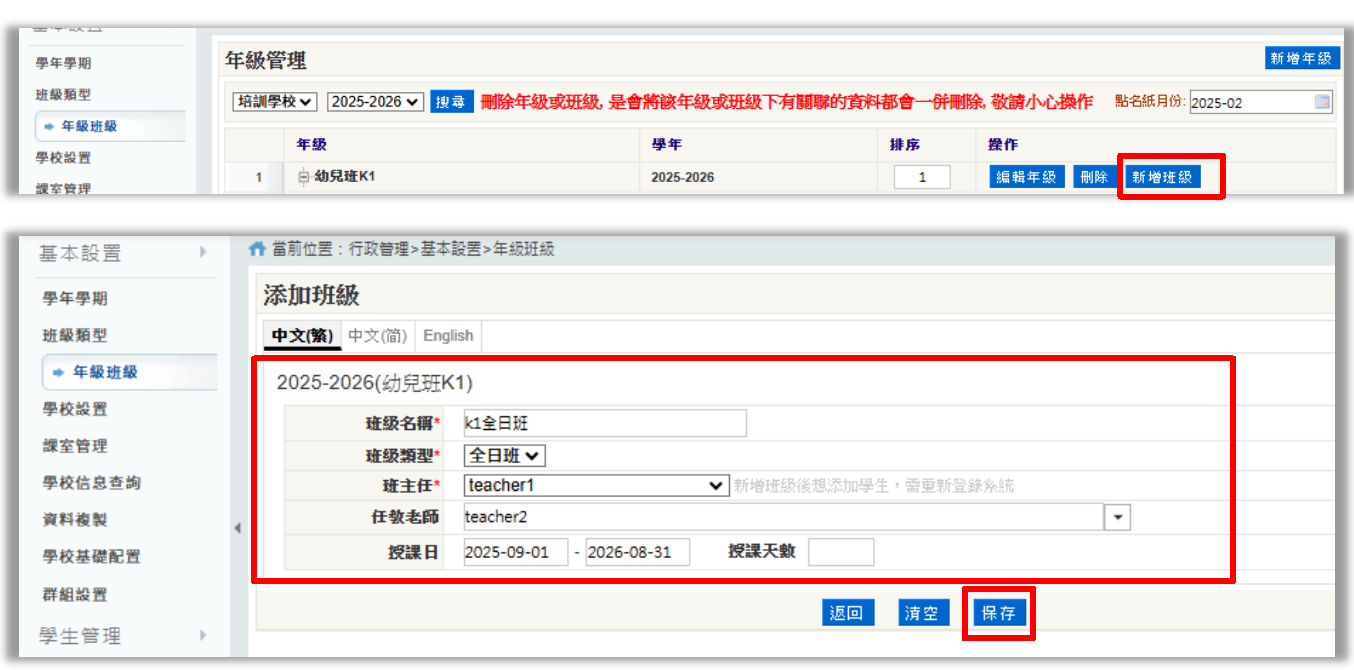
Task: Open the 2025-2026 school year dropdown
Action: 375,102
